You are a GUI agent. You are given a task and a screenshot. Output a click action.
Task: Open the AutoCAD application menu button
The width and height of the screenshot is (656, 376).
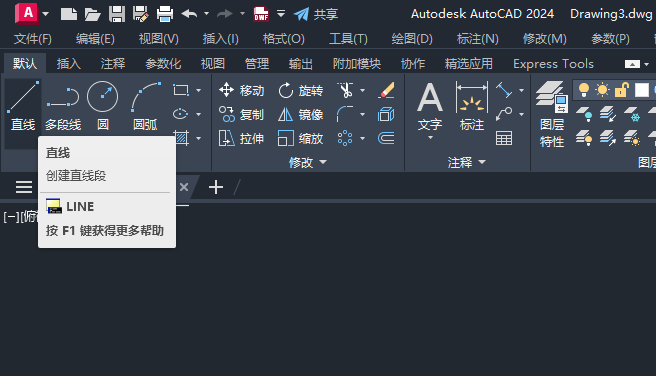coord(26,13)
